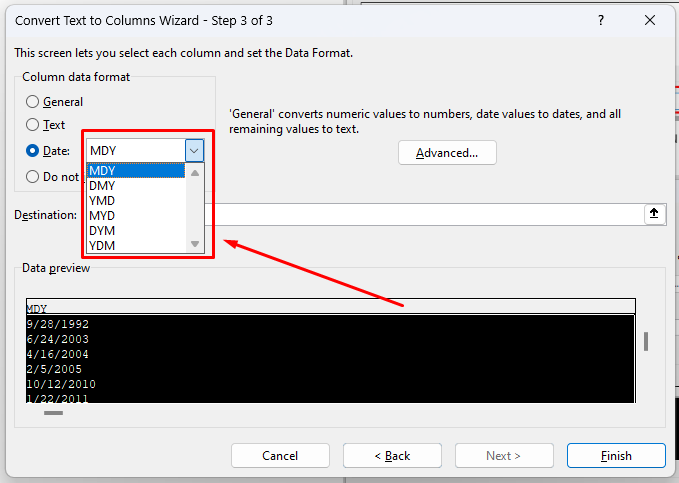Pick YMD in the date format list

(136, 201)
